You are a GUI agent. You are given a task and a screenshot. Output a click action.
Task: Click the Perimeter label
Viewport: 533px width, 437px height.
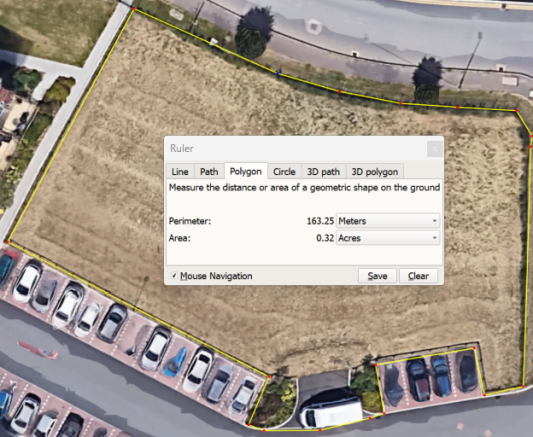coord(190,221)
